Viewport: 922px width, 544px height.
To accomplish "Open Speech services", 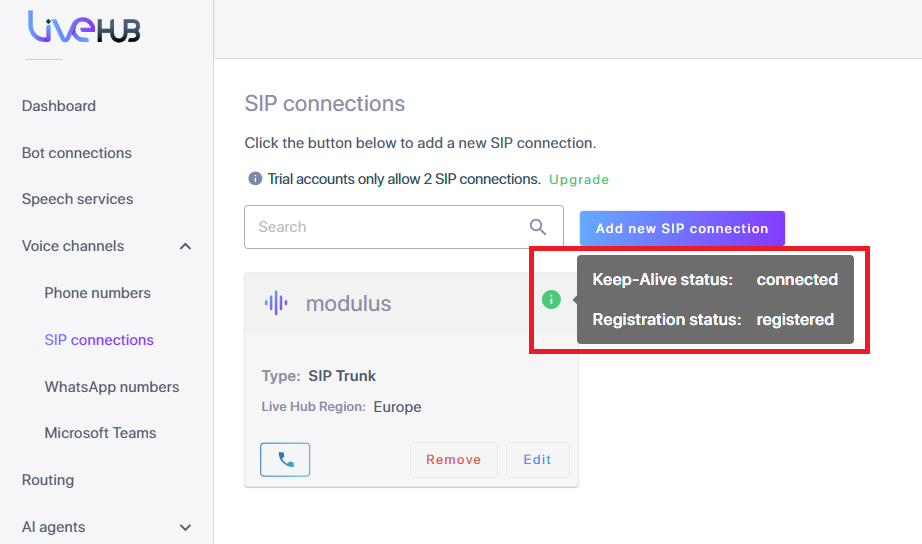I will click(77, 199).
